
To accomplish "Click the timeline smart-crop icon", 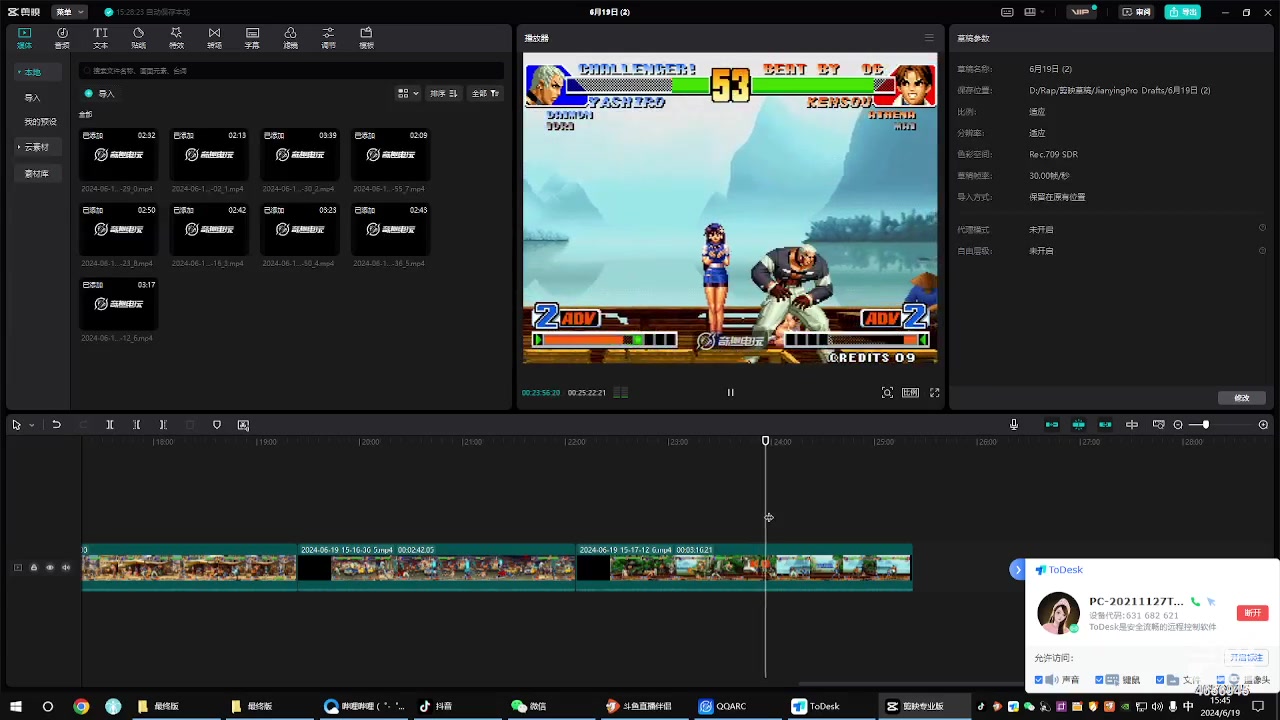I will click(243, 425).
